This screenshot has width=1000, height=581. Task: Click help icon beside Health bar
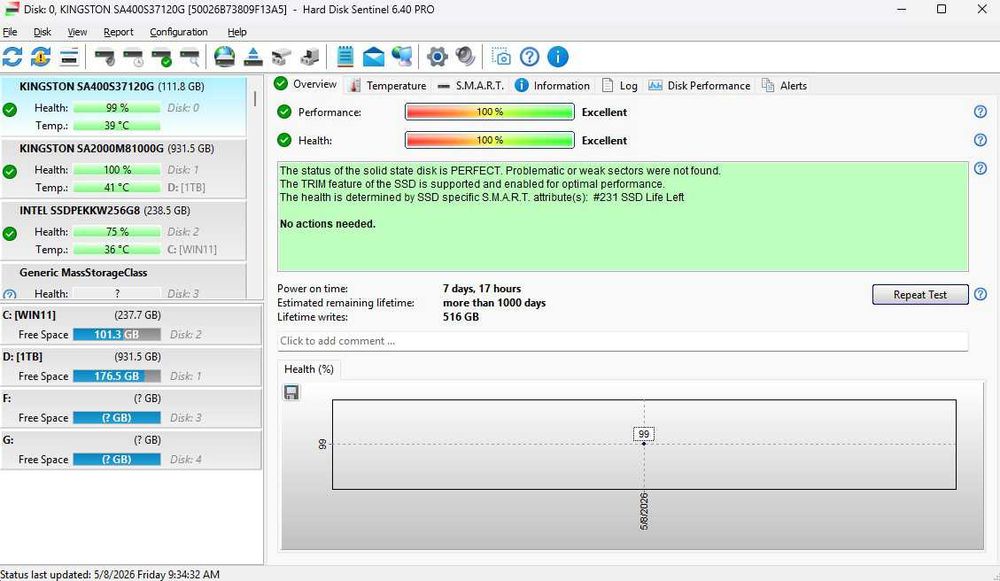(980, 140)
